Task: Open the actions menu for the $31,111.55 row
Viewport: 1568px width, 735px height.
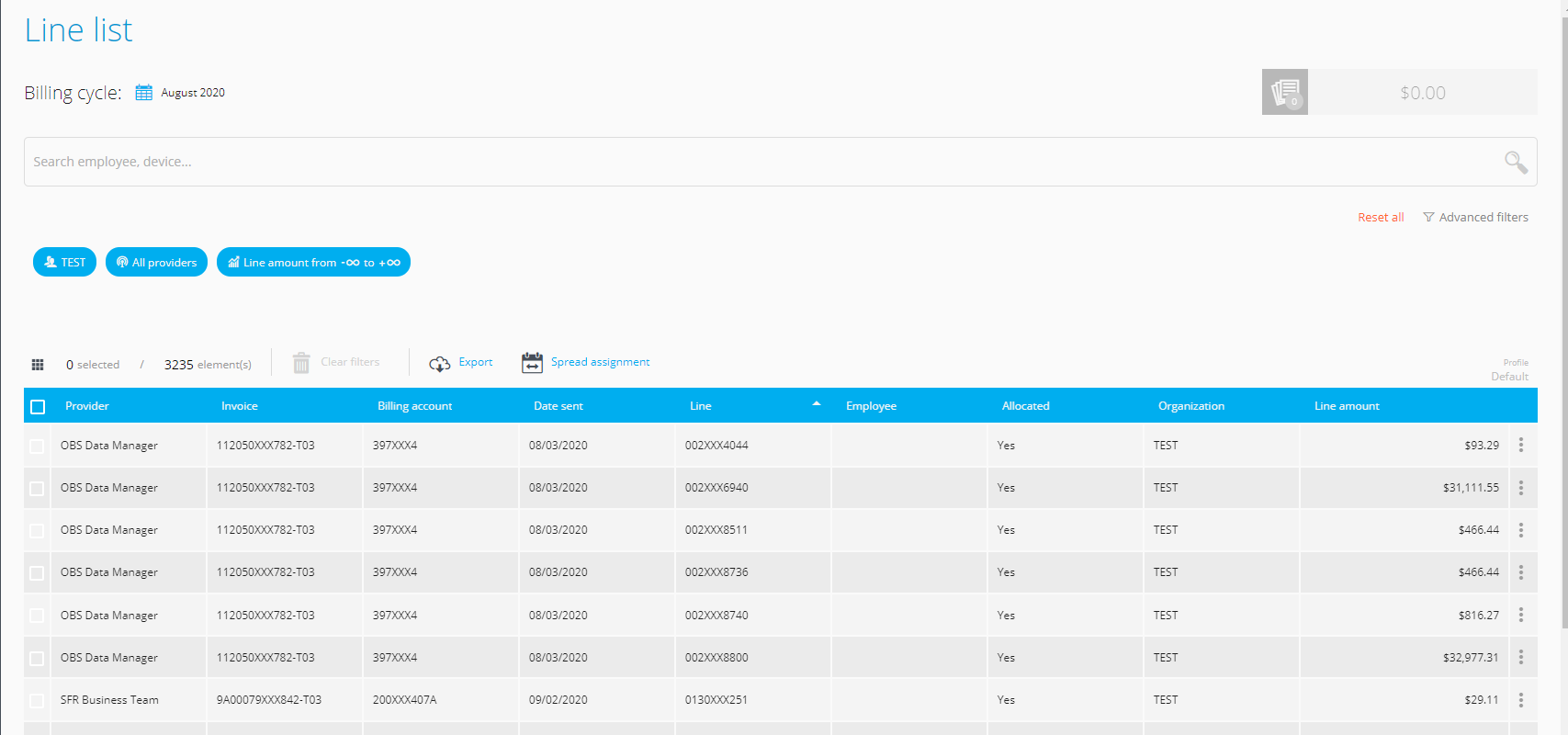Action: coord(1520,488)
